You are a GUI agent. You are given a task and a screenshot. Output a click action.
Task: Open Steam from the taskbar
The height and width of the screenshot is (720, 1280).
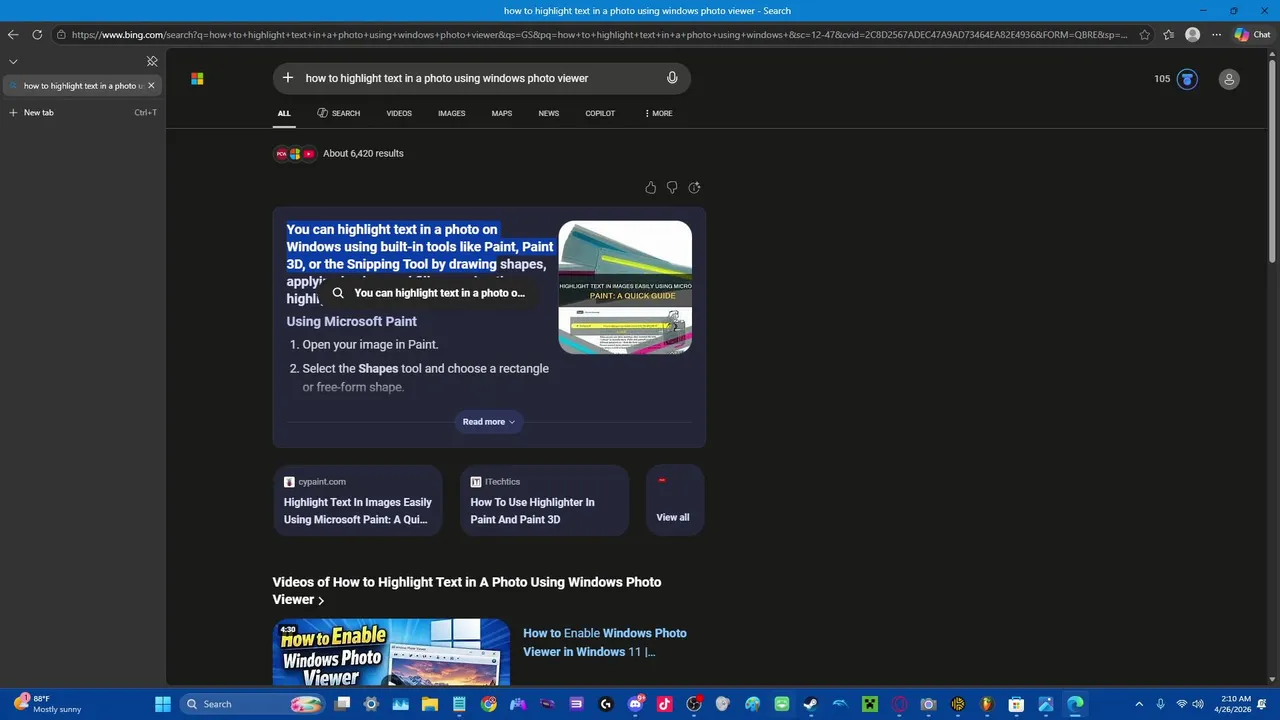pos(811,704)
